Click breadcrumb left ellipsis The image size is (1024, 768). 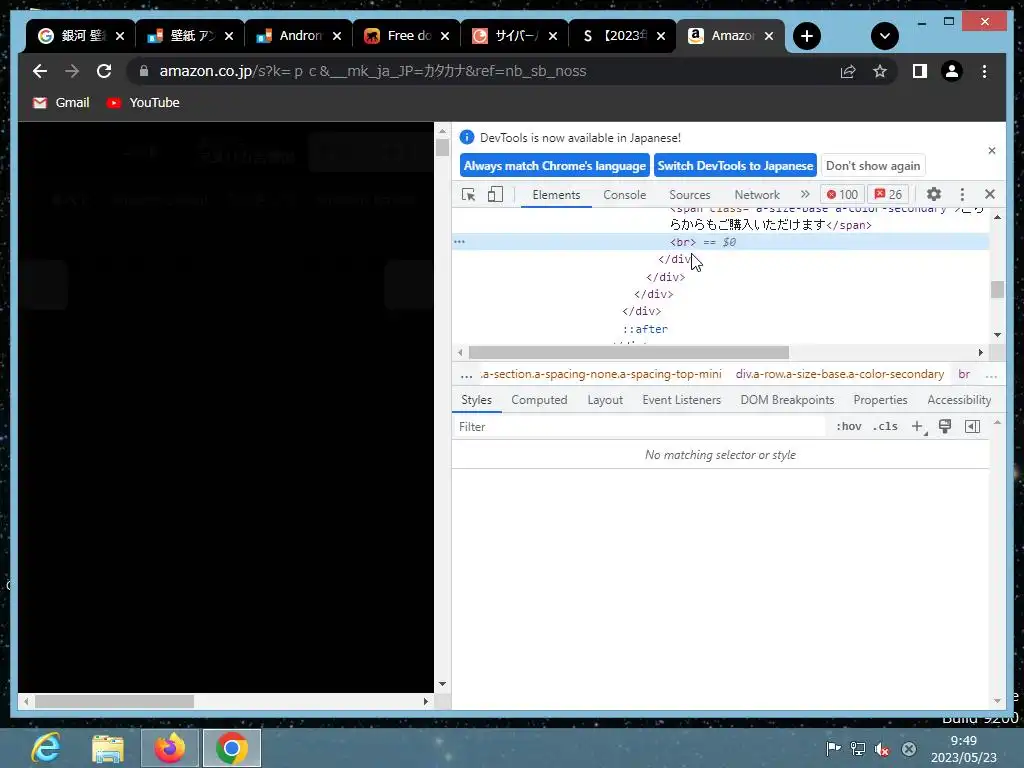click(x=466, y=375)
